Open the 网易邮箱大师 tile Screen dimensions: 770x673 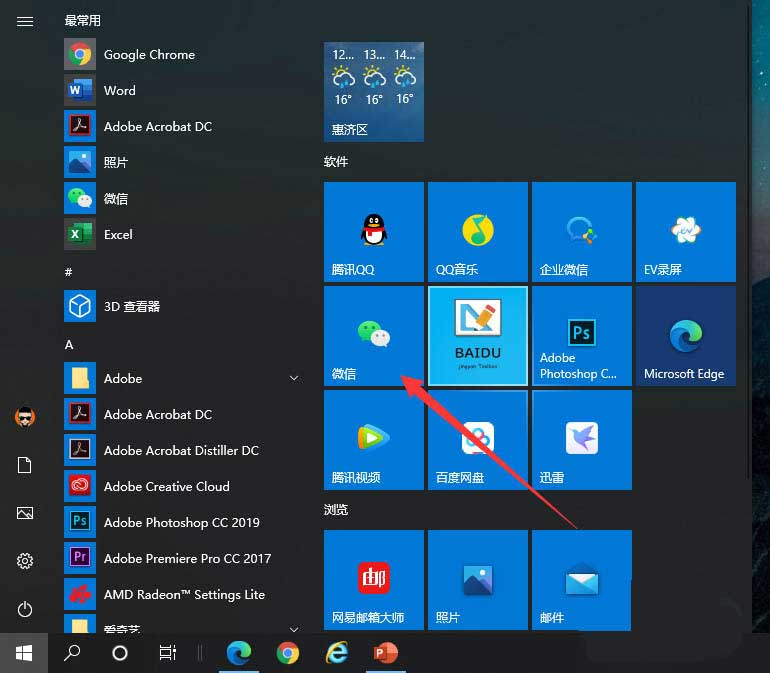pos(373,580)
